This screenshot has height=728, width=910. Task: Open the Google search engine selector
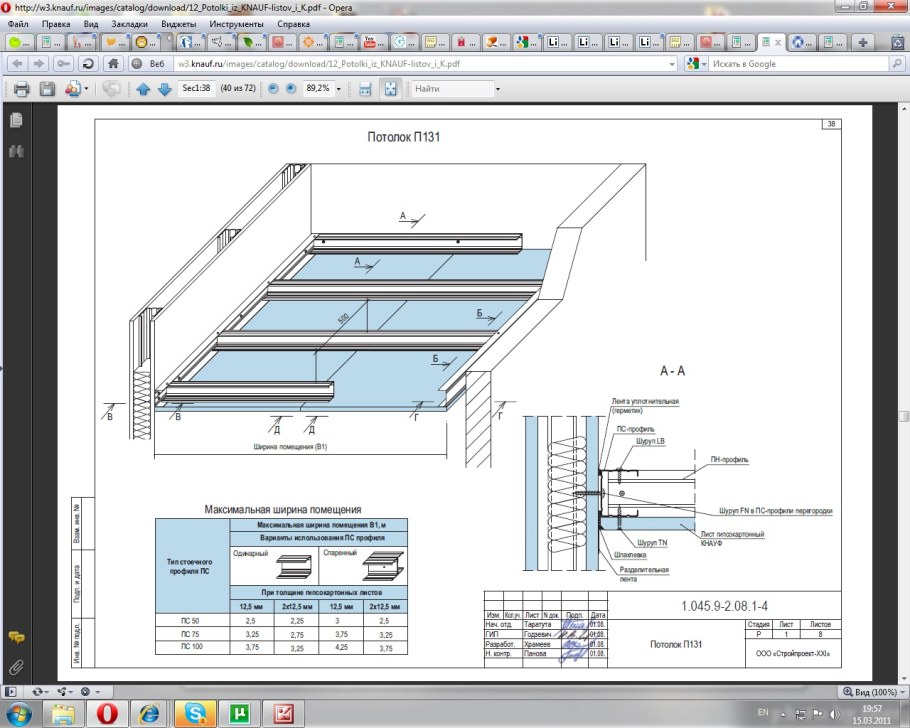tap(701, 63)
